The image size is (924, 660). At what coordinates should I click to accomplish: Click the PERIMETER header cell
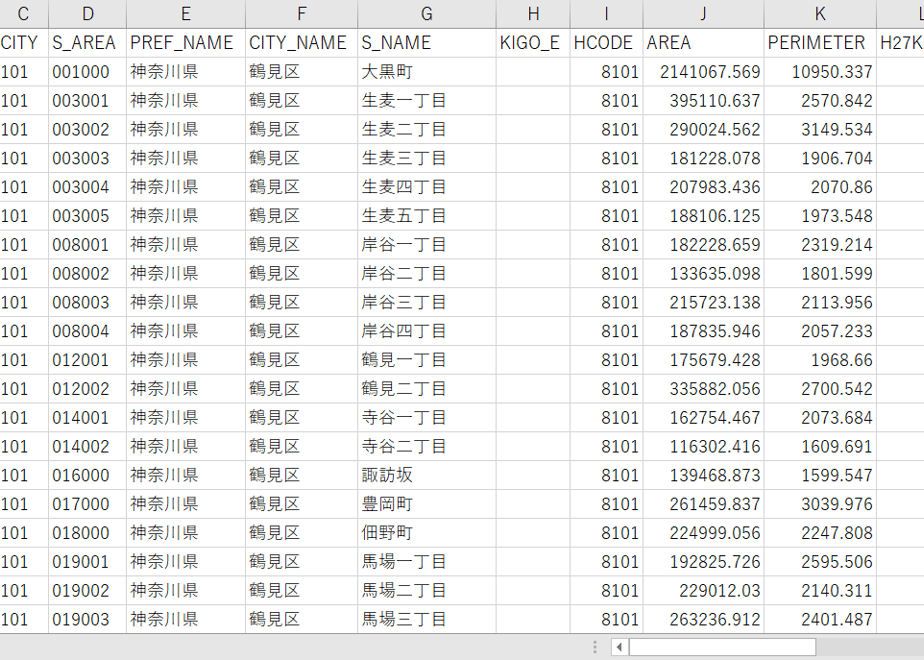click(820, 43)
